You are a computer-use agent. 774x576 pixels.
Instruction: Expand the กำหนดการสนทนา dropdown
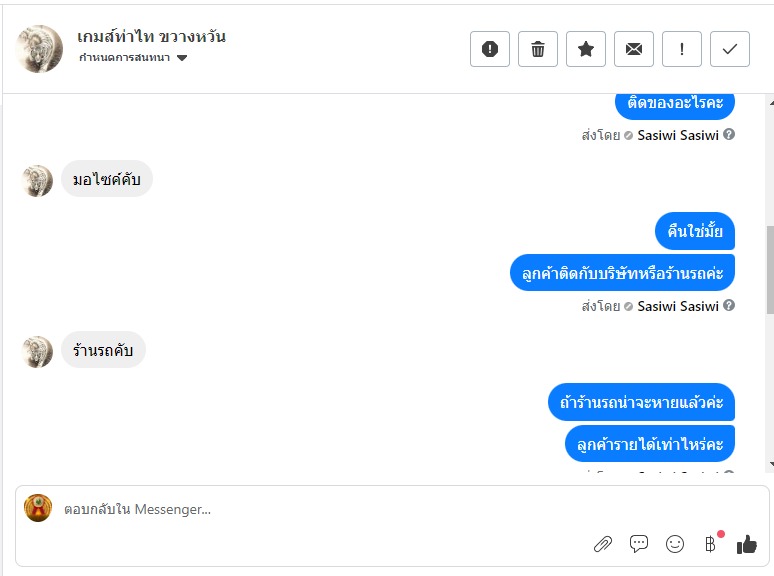point(182,58)
